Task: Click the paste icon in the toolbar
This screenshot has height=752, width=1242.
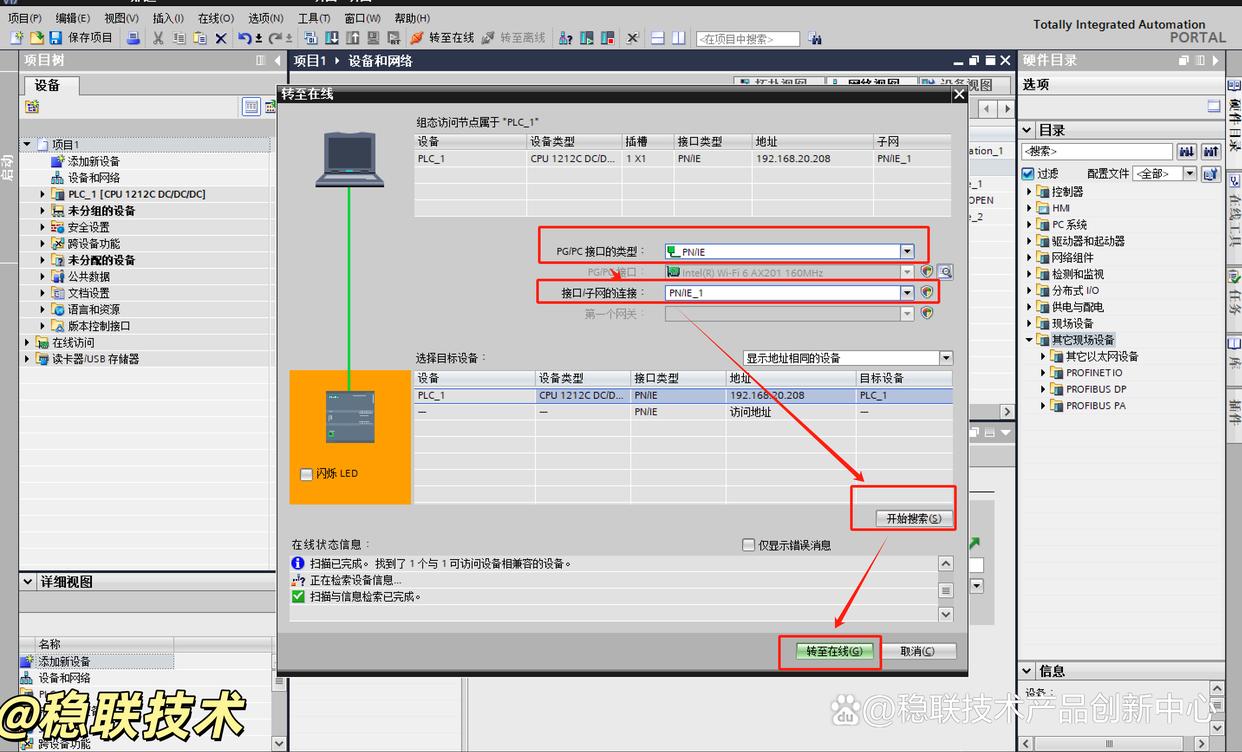Action: (x=200, y=38)
